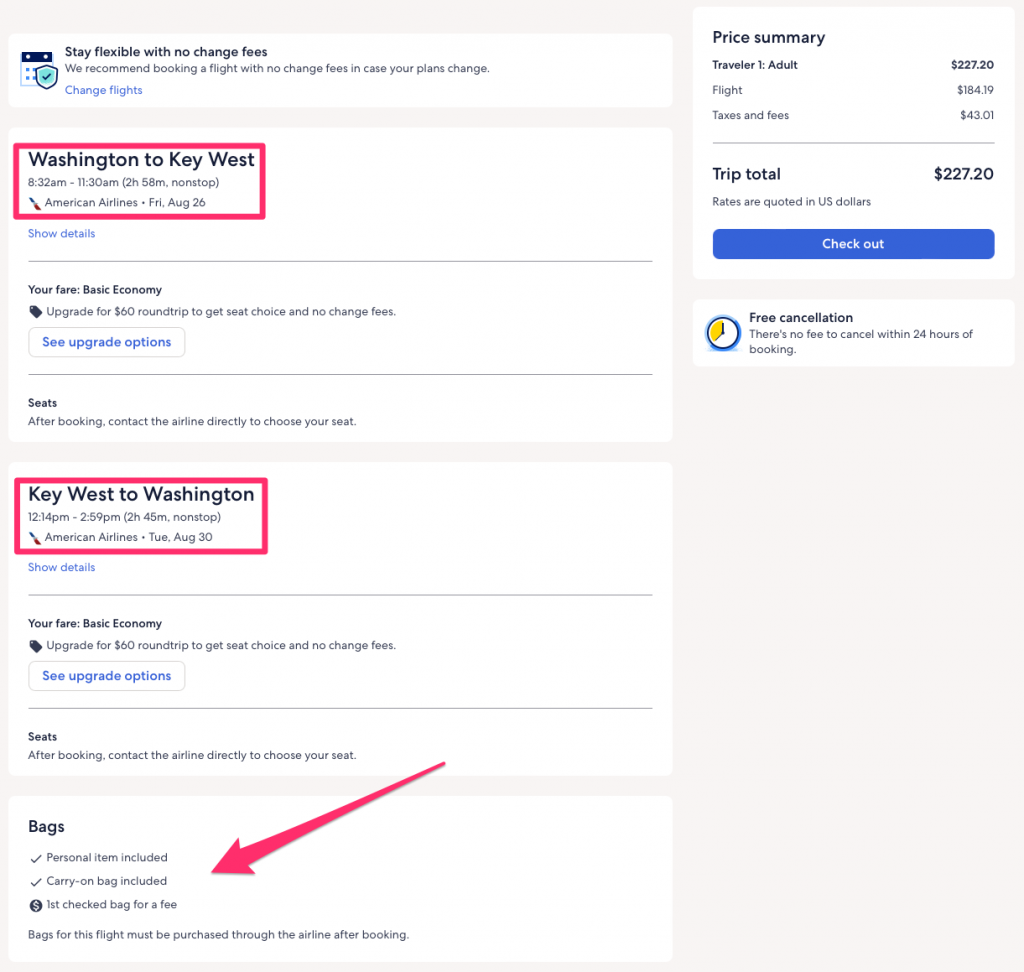Click the checkmark next to Carry-on bag included
Viewport: 1024px width, 972px height.
click(x=36, y=882)
